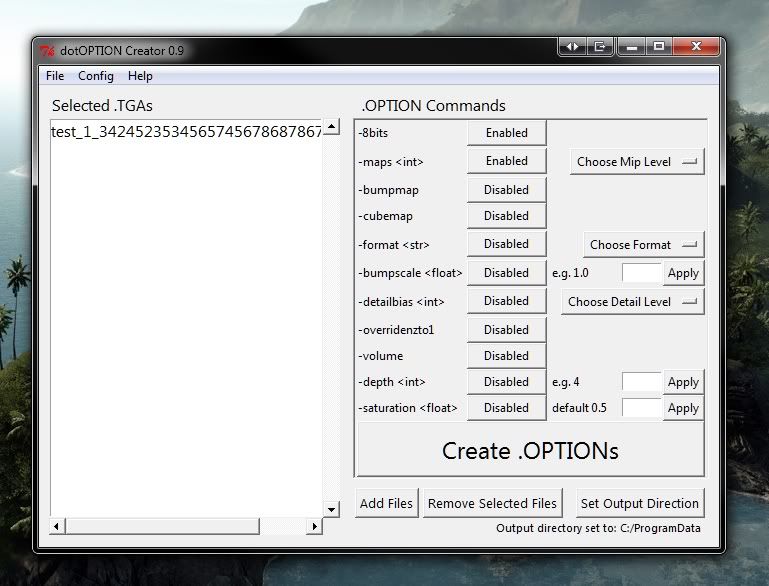
Task: Toggle the -cubemap Disabled button
Action: point(507,216)
